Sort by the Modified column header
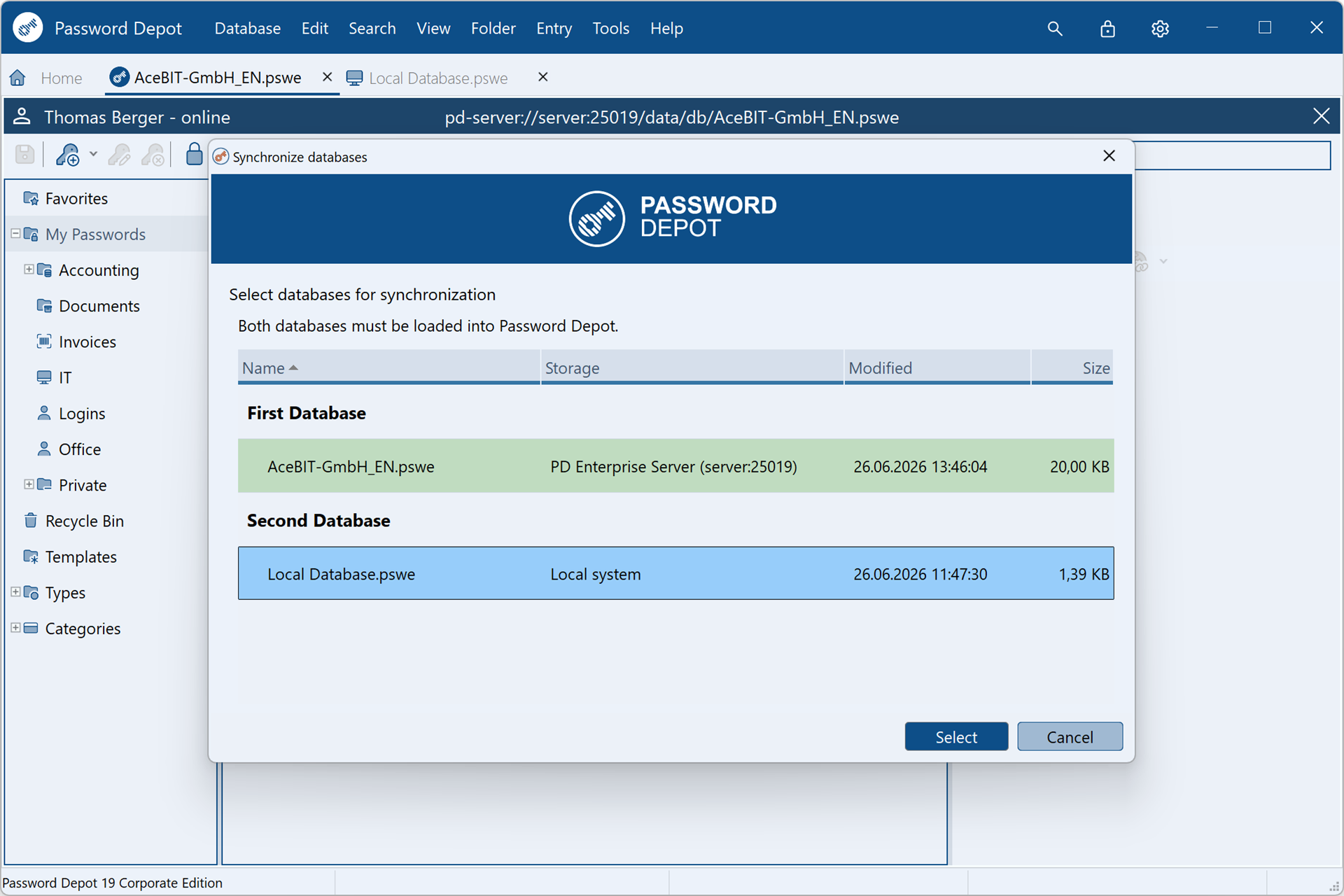Viewport: 1344px width, 896px height. [x=937, y=367]
